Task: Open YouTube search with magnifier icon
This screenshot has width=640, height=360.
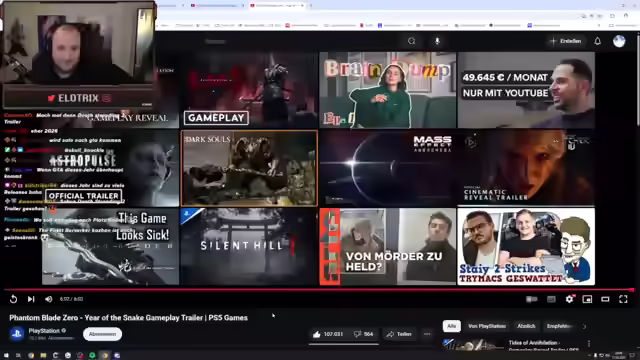Action: click(411, 41)
